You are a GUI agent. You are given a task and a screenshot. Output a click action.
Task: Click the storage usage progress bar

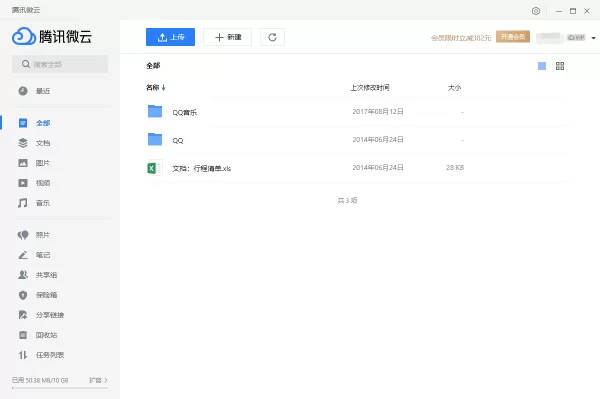tap(60, 388)
